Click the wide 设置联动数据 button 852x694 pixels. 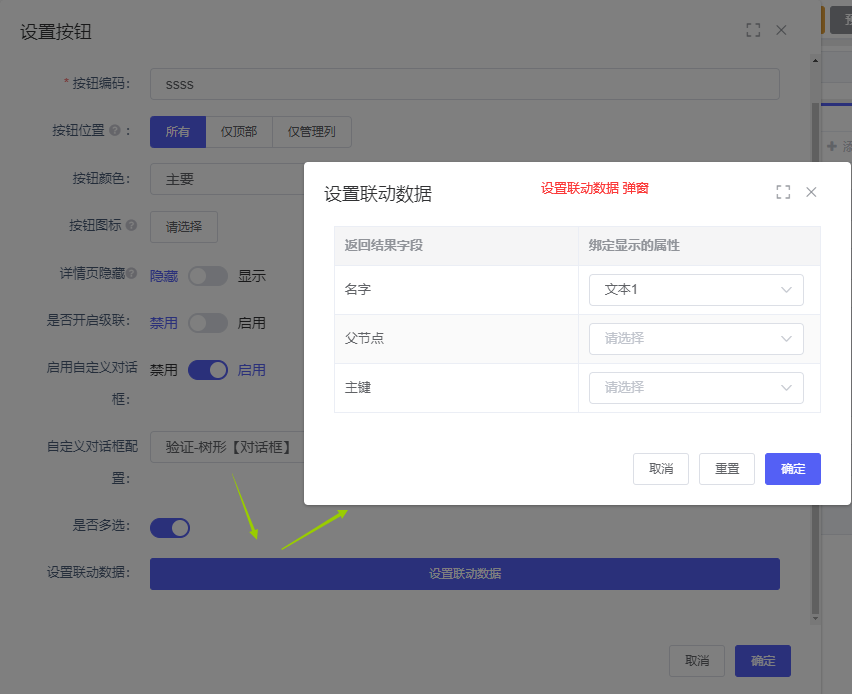(x=464, y=574)
